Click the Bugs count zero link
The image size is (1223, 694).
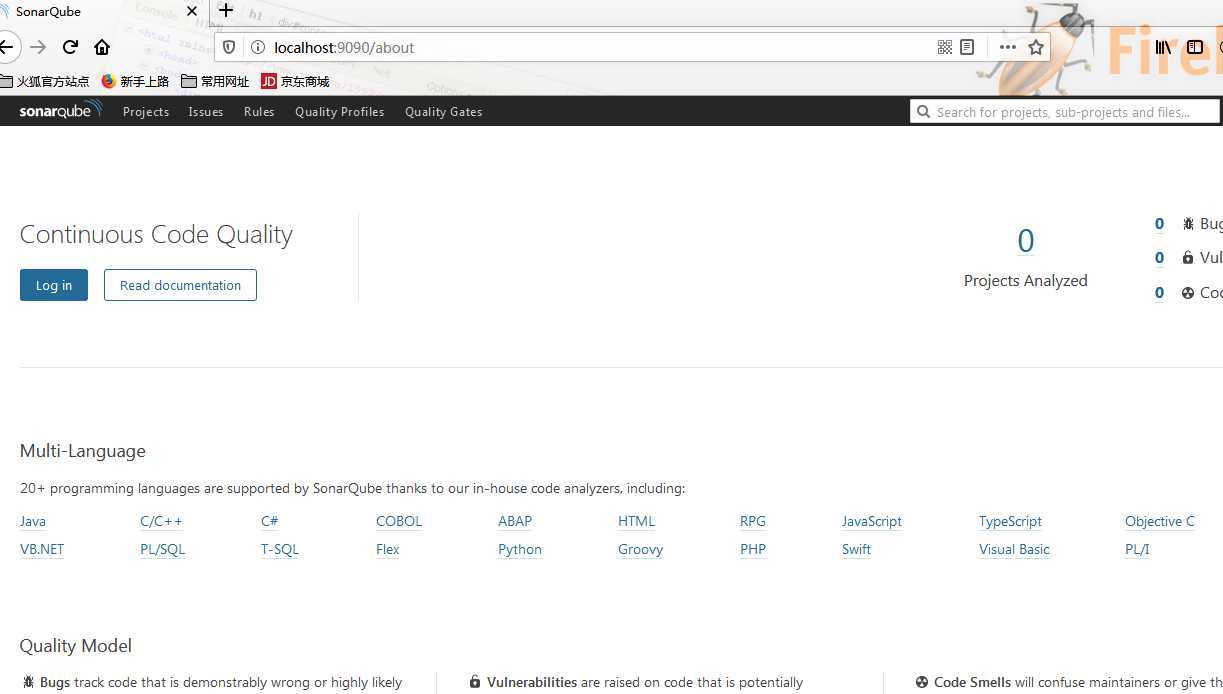1159,224
